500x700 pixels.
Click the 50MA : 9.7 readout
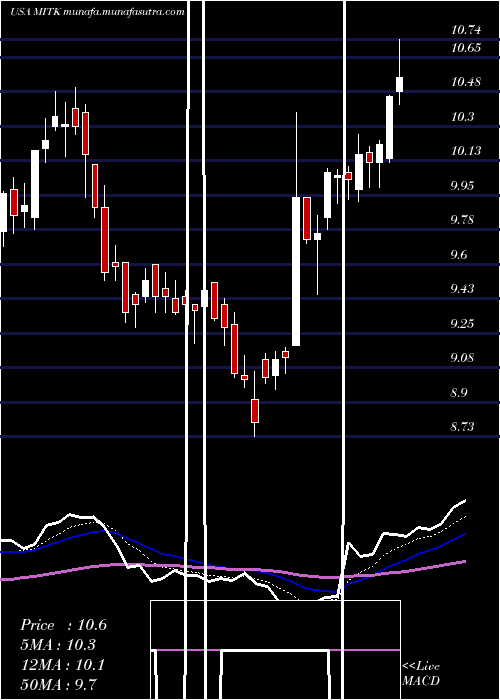[58, 684]
